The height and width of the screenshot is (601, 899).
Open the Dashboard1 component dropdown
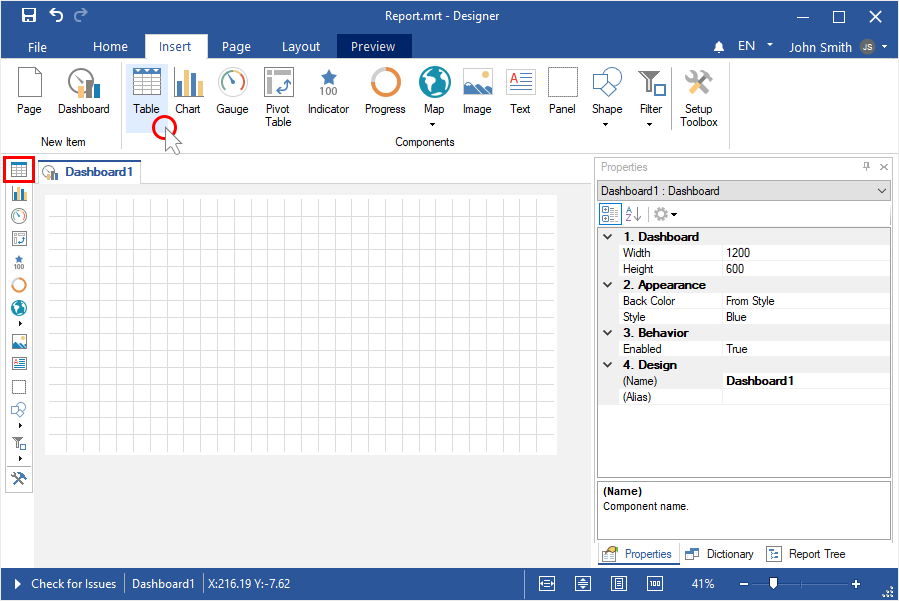click(881, 191)
